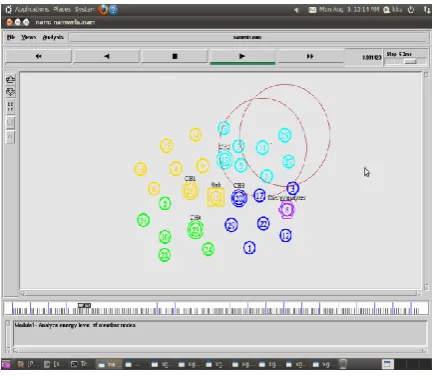Click the zoom out tool in left sidebar

(11, 92)
